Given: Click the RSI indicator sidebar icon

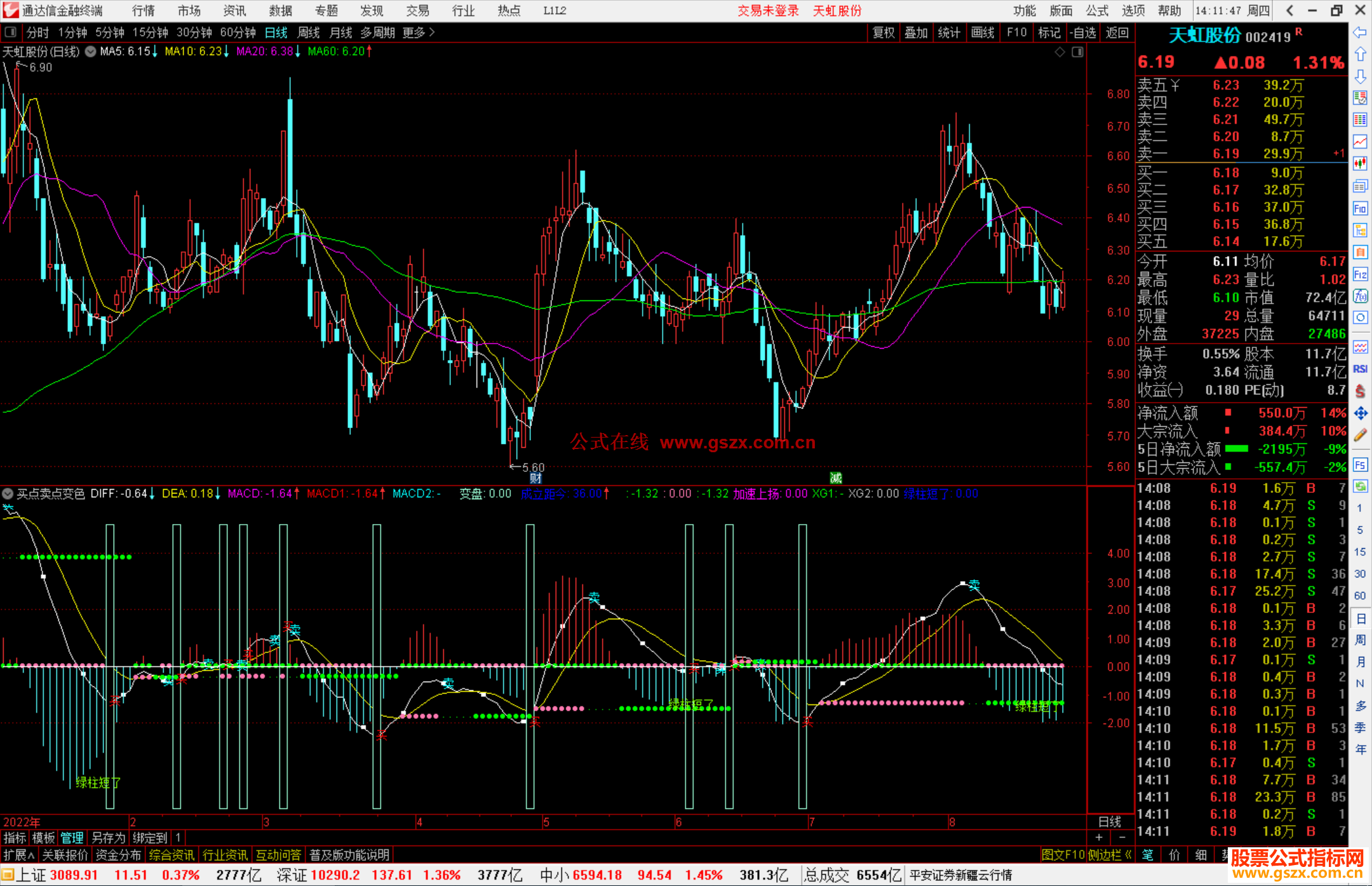Looking at the screenshot, I should point(1360,369).
